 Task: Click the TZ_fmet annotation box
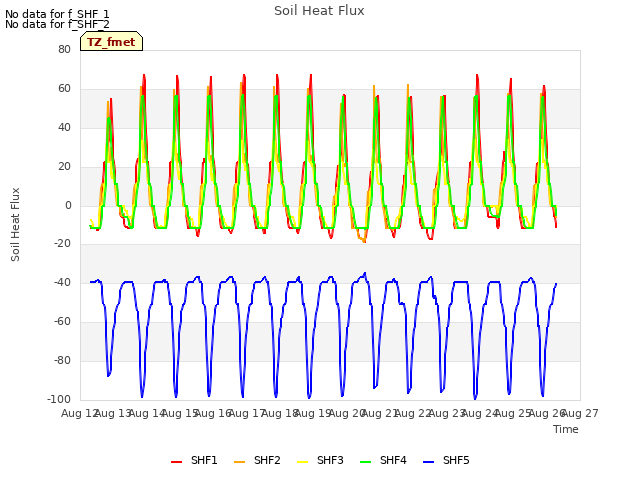tap(111, 41)
